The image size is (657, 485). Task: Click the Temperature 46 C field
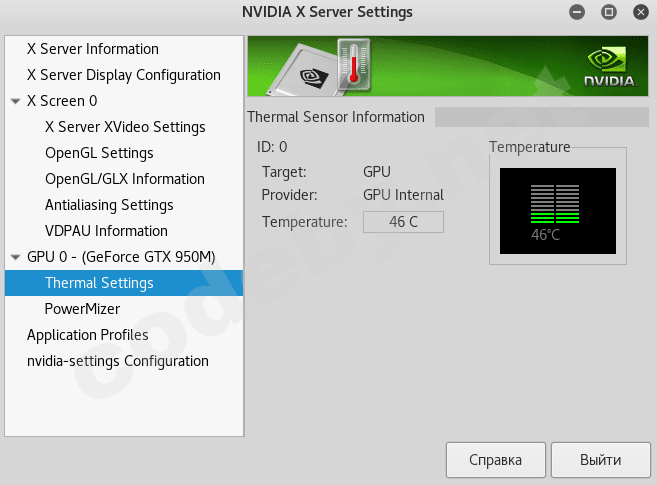[x=402, y=222]
